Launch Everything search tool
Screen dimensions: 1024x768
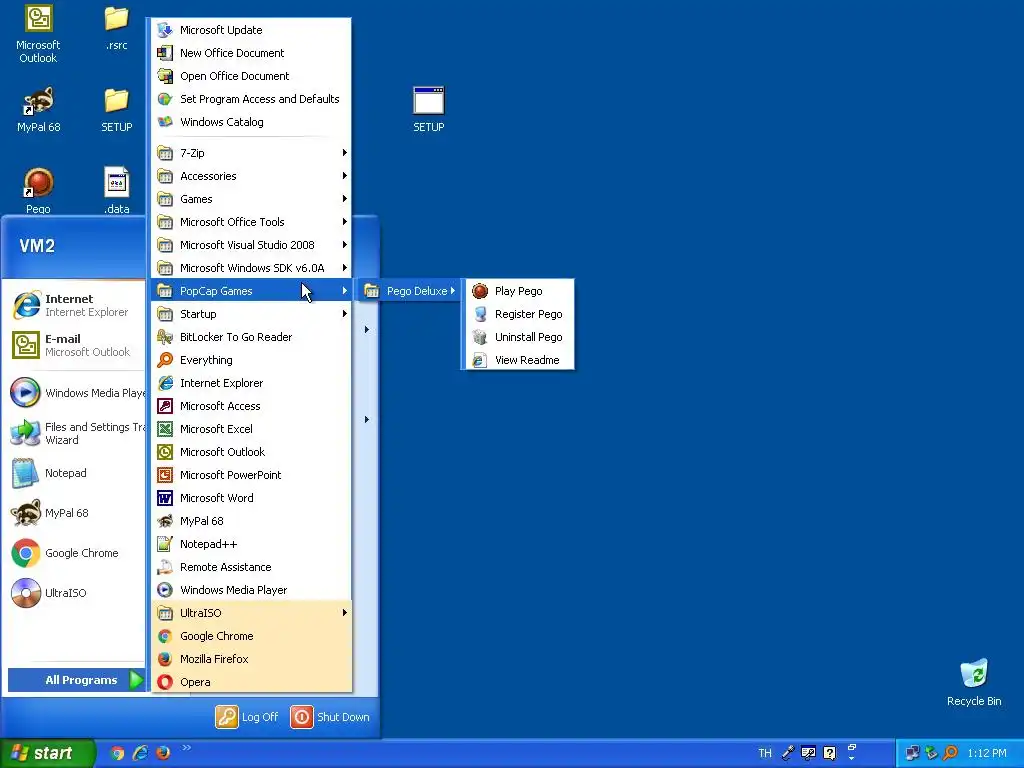click(x=252, y=360)
